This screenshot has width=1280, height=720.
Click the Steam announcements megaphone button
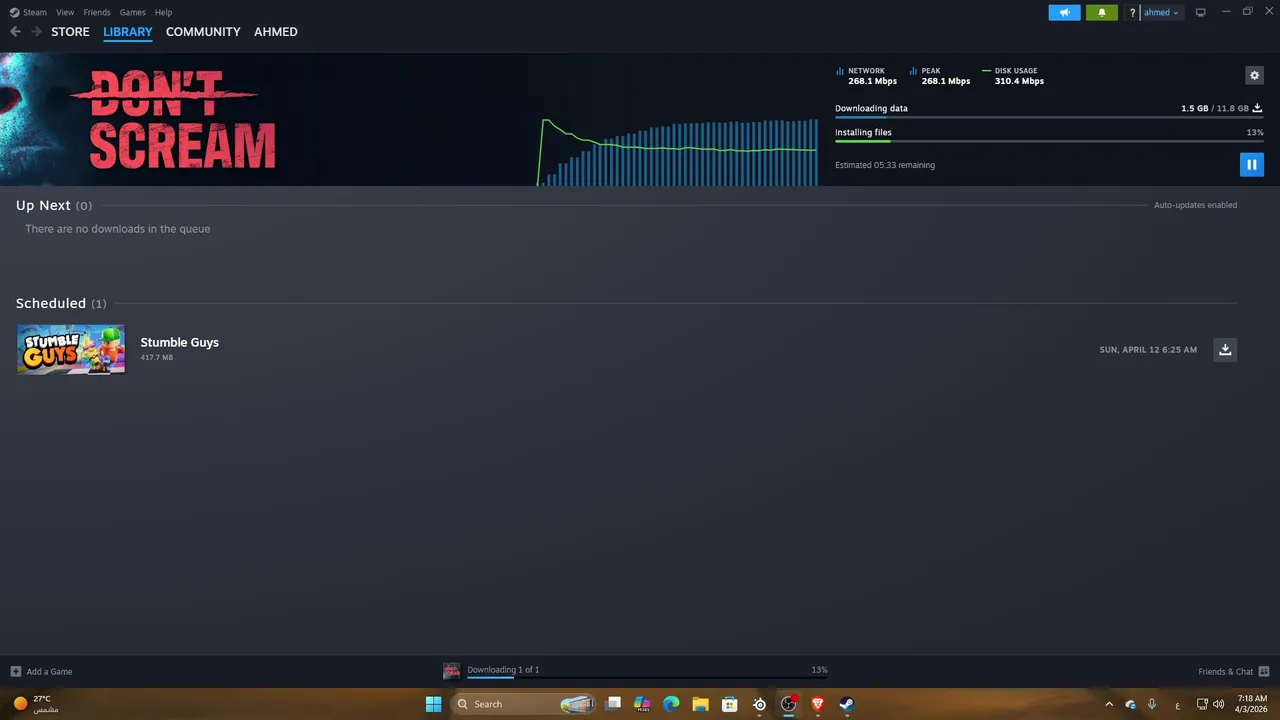[1064, 12]
